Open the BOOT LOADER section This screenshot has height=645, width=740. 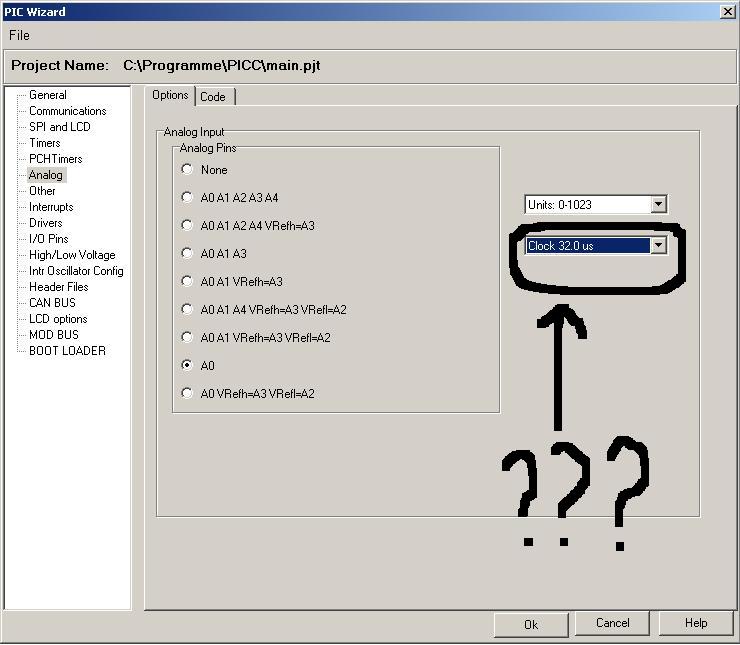[67, 351]
